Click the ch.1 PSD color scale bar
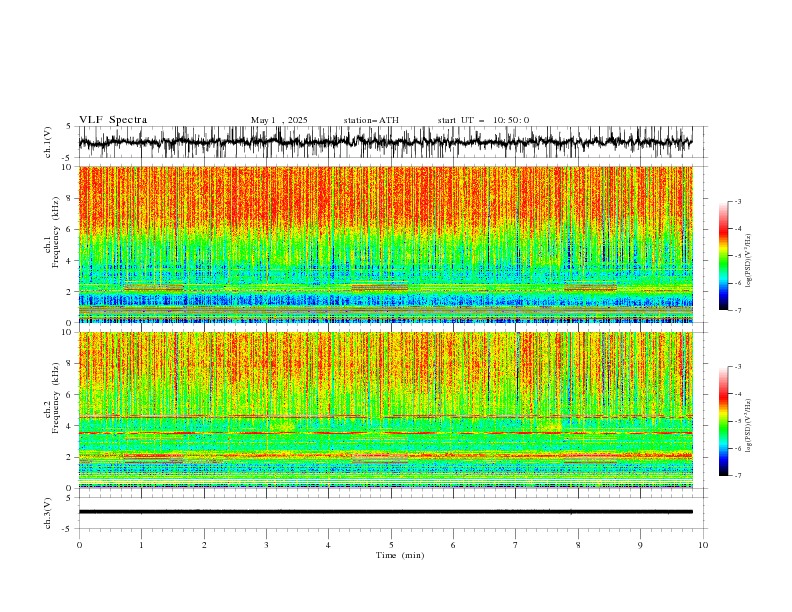Viewport: 792px width, 612px height. tap(723, 256)
